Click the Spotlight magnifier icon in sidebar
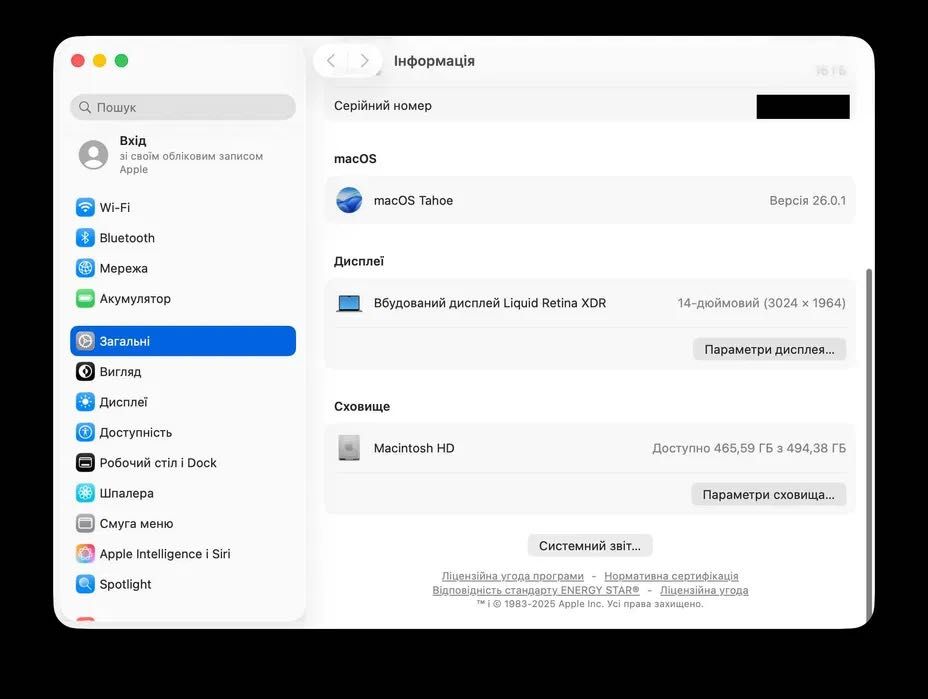Screen dimensions: 928x699 click(85, 584)
